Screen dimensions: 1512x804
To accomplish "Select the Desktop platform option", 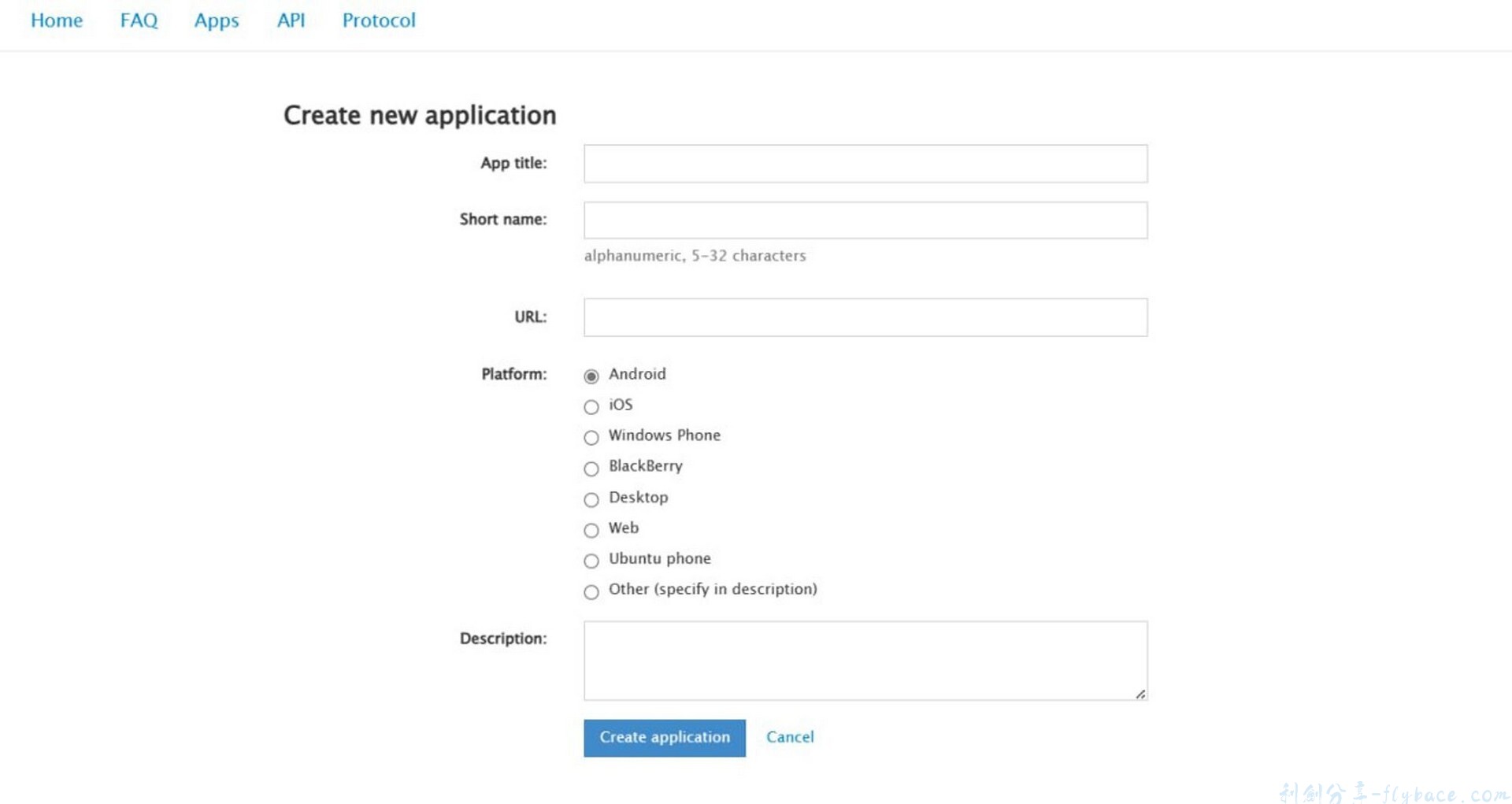I will click(x=591, y=500).
